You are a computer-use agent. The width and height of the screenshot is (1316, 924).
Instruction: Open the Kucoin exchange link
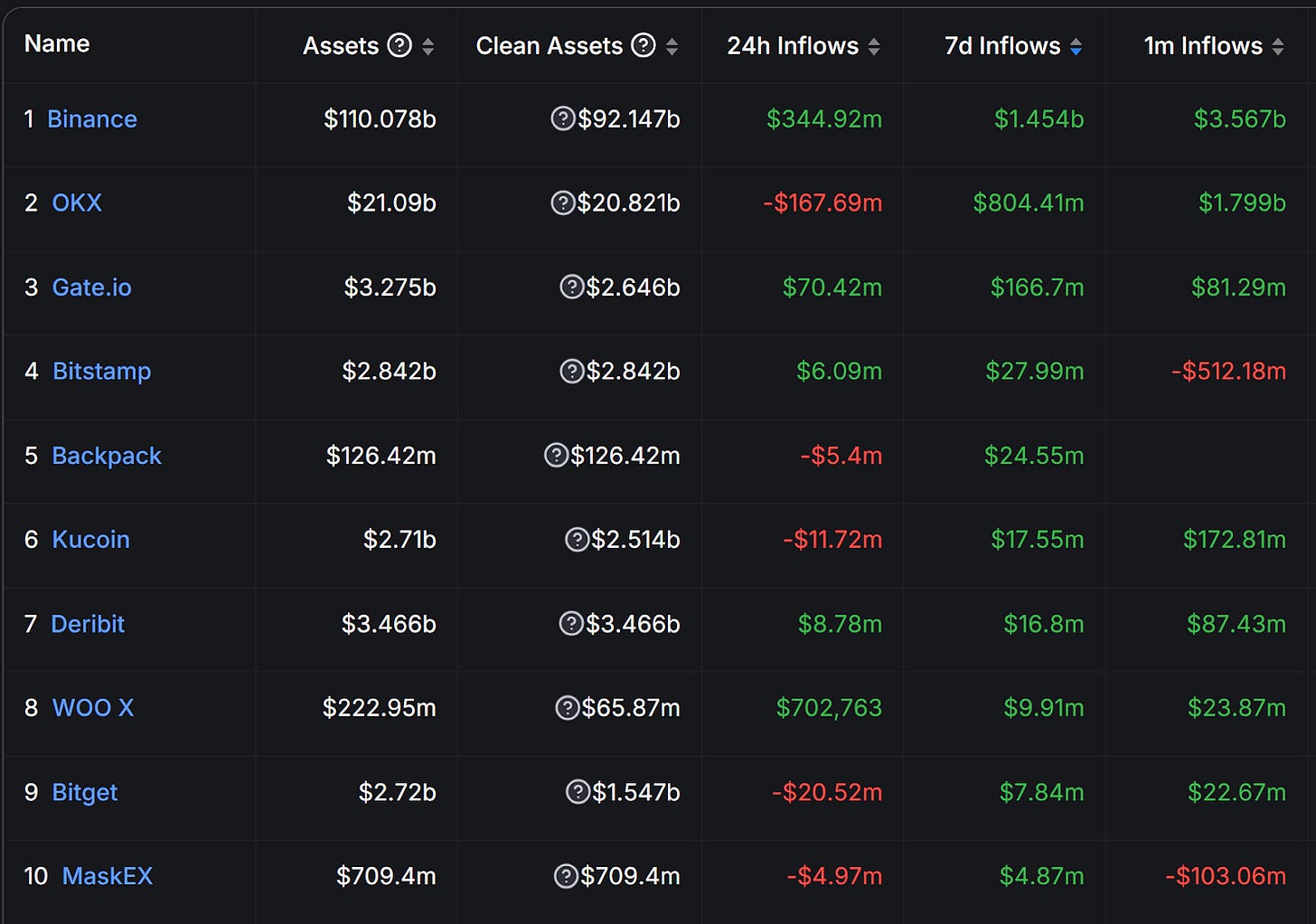[x=91, y=539]
